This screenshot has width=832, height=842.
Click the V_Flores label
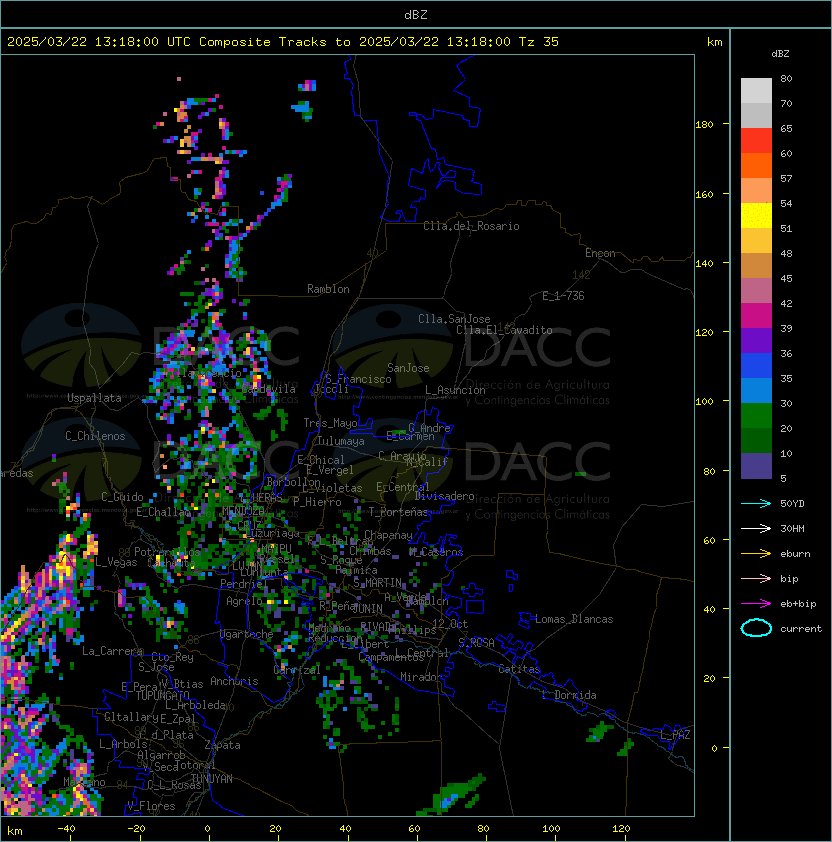tap(151, 806)
